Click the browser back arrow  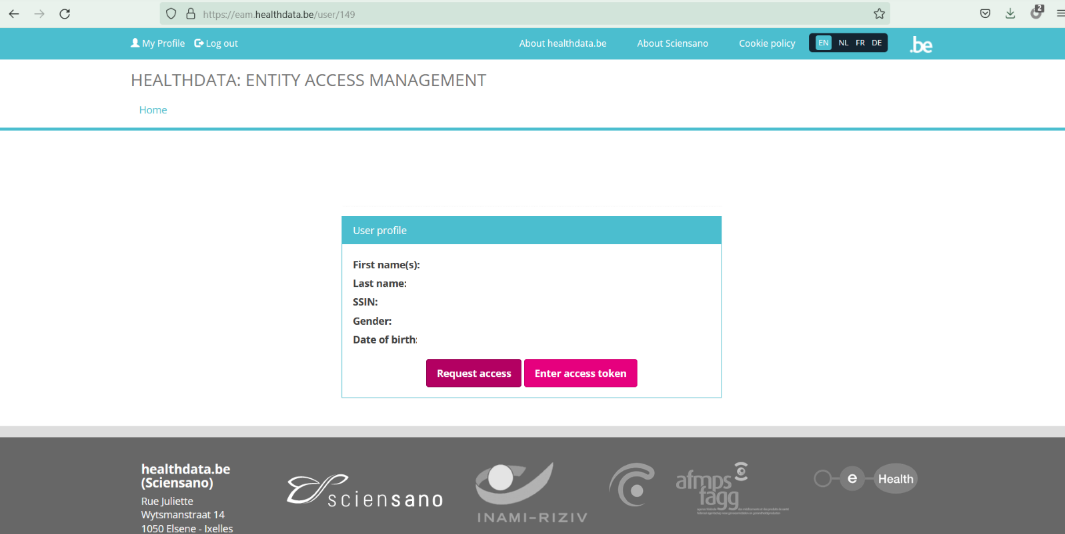tap(14, 14)
